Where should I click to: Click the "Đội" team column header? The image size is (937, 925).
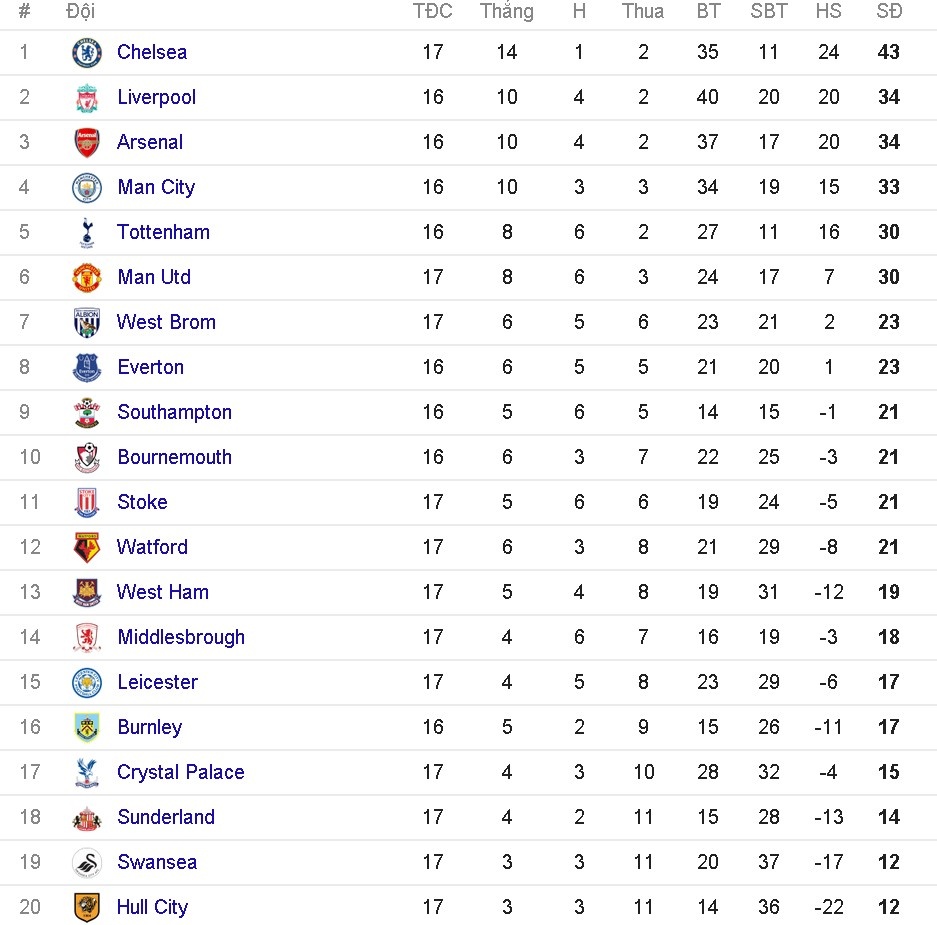coord(80,12)
